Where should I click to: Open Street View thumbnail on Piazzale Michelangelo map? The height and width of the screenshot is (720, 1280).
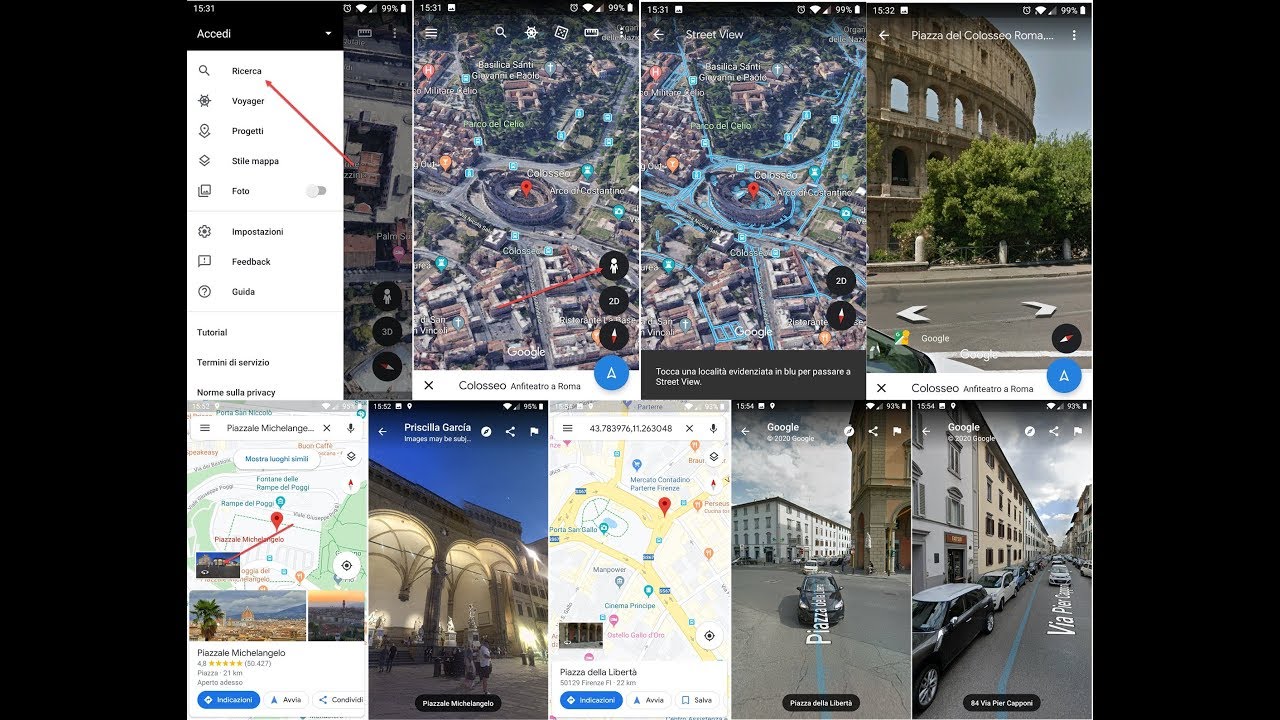pyautogui.click(x=218, y=565)
